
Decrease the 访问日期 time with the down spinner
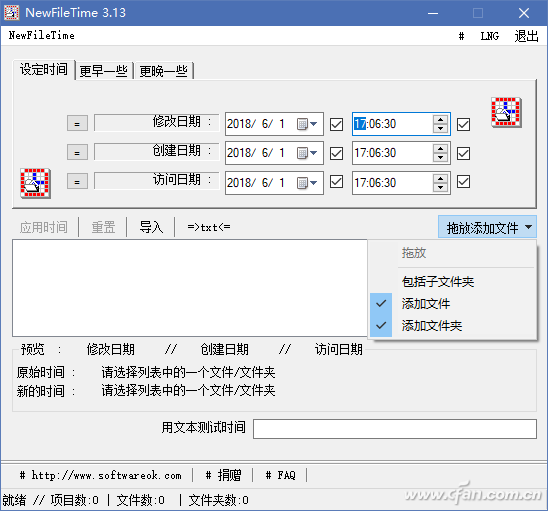[440, 187]
